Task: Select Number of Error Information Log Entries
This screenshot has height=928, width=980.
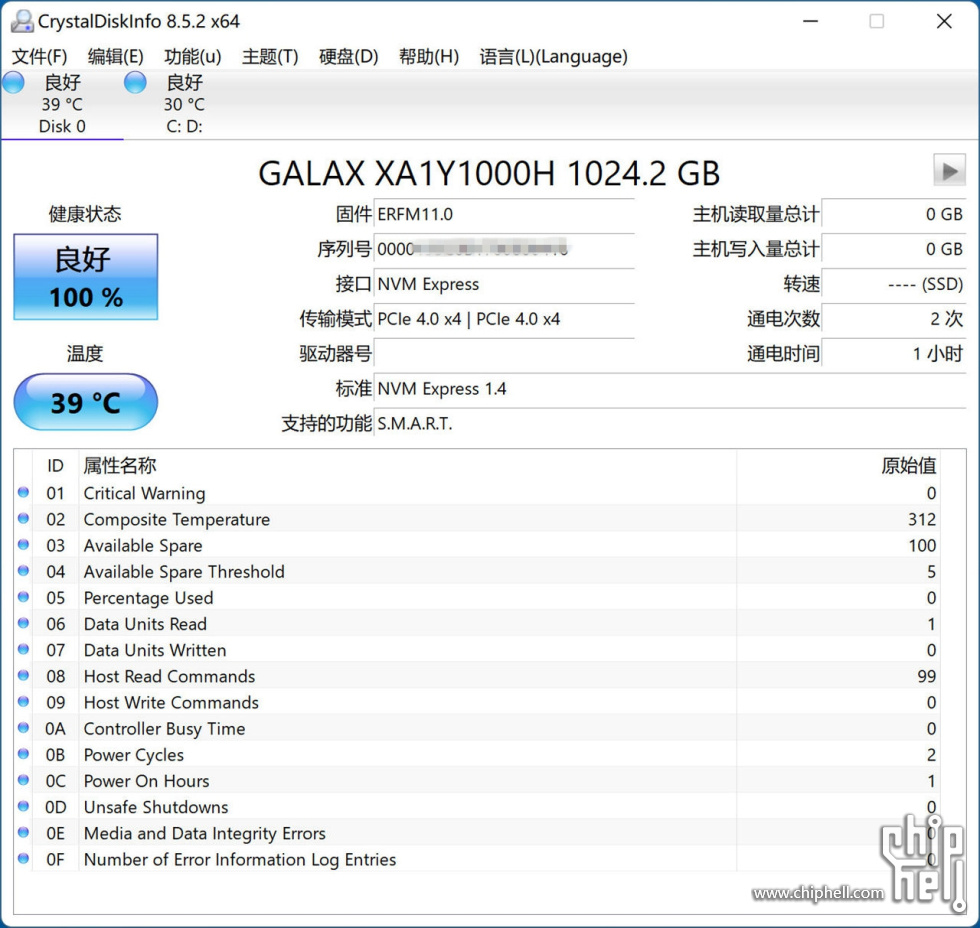Action: tap(240, 860)
